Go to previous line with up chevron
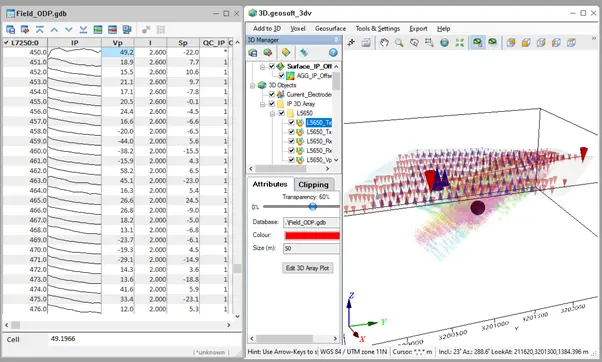 54,30
